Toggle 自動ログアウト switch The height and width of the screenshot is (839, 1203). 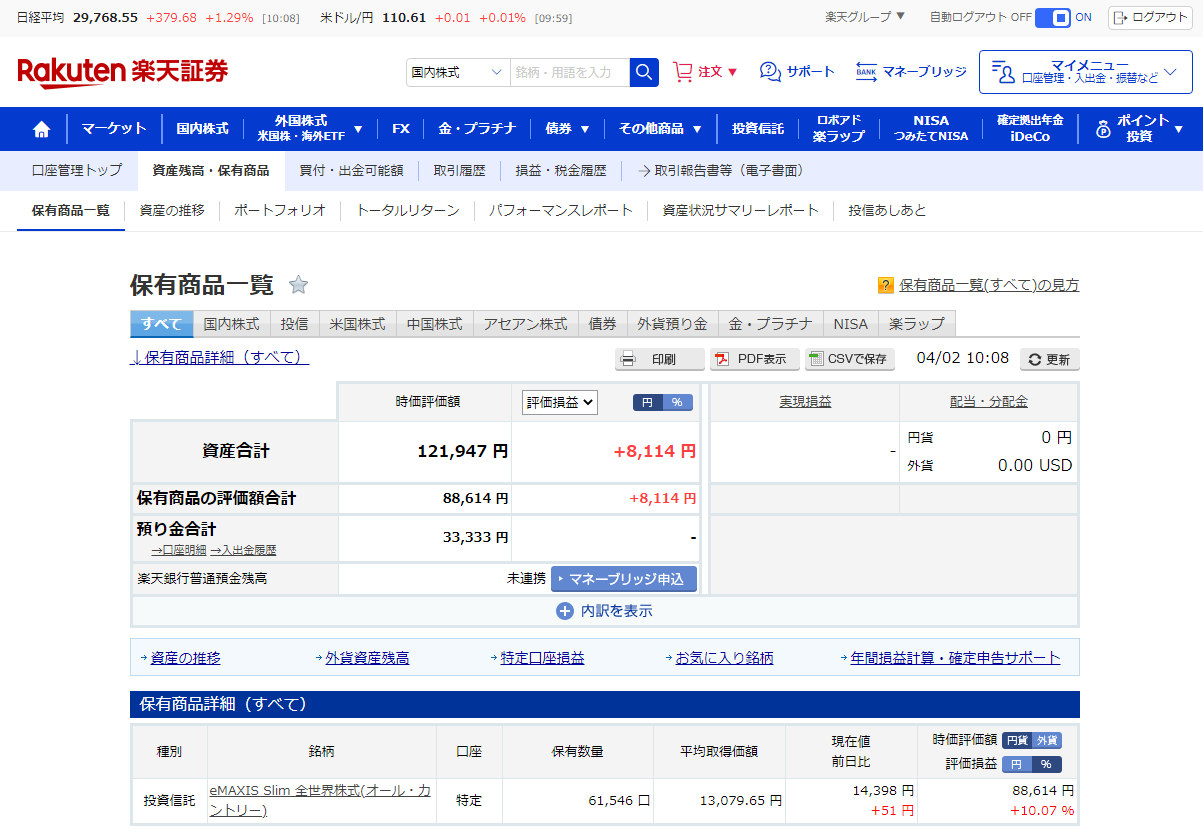click(1052, 17)
